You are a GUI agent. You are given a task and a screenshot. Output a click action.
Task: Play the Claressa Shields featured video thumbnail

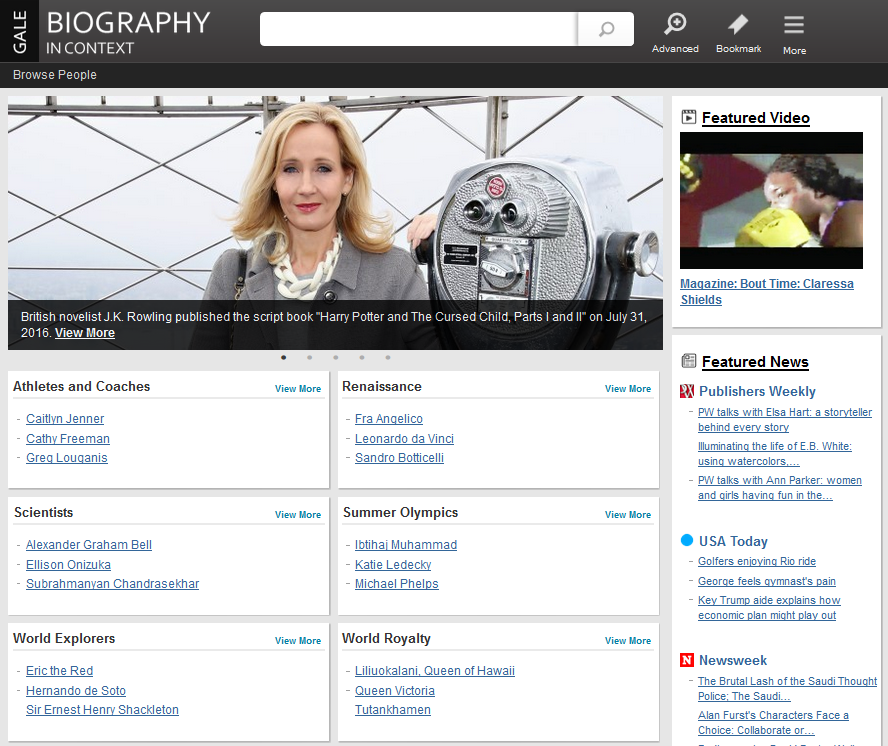point(771,200)
